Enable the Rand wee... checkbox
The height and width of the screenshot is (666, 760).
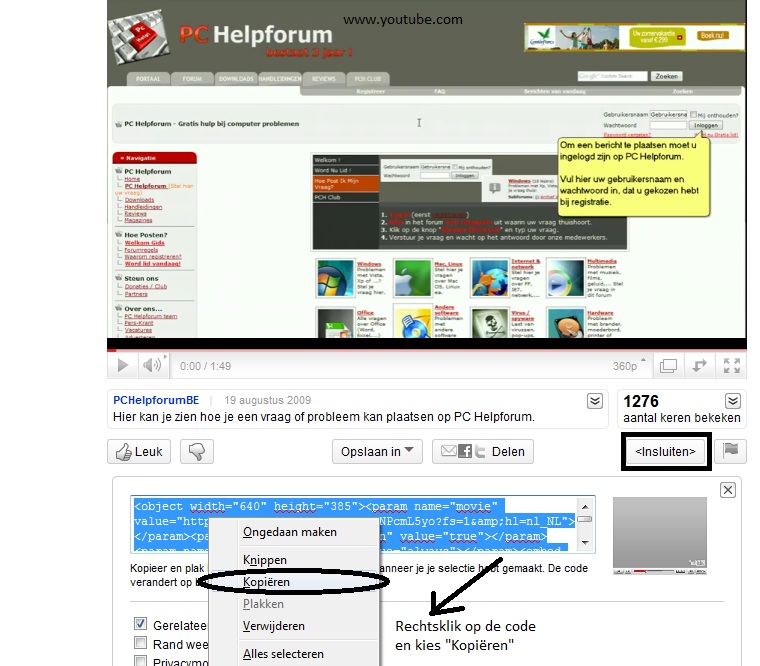point(140,643)
